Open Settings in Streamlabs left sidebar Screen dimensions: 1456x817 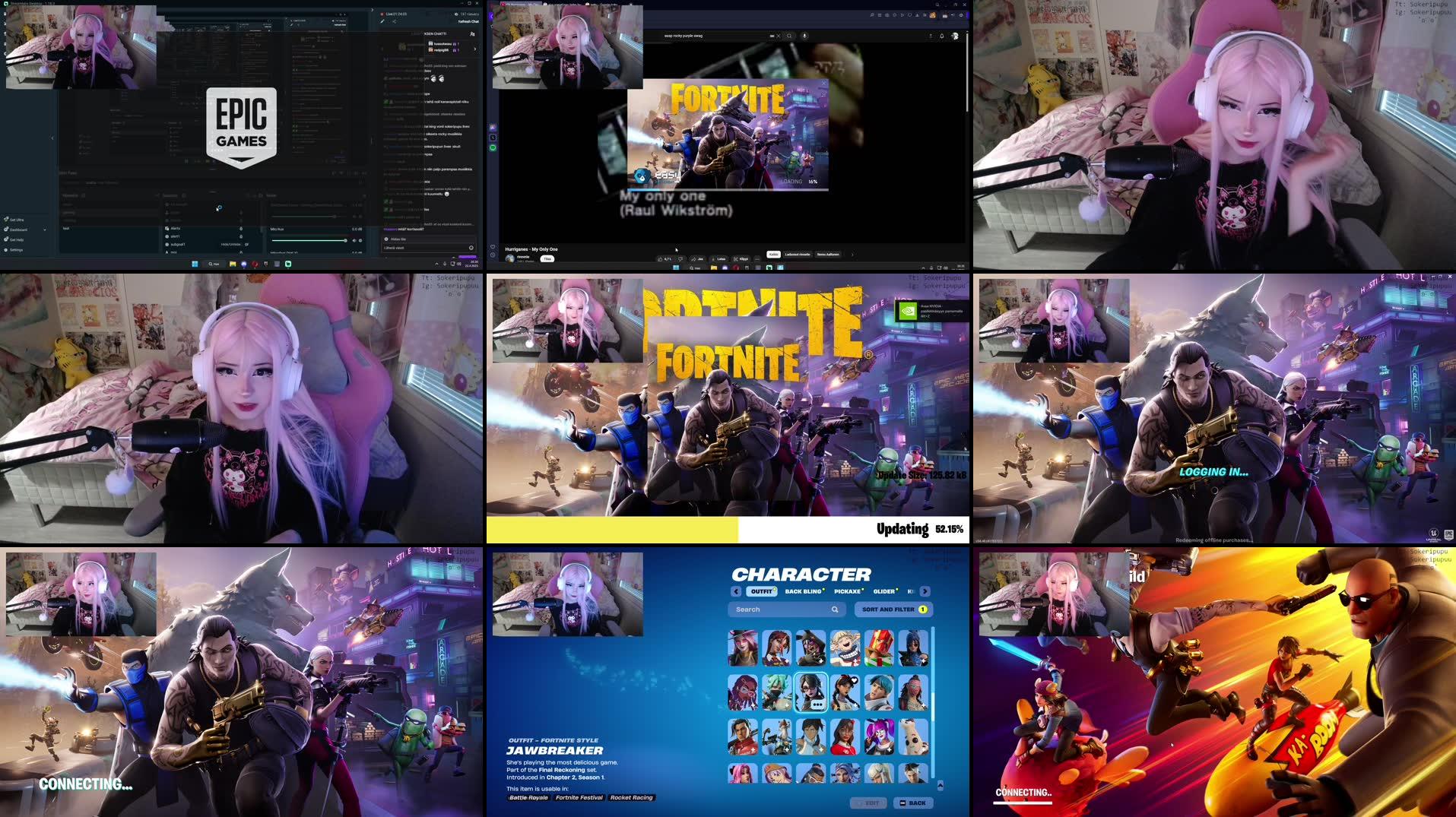(13, 249)
